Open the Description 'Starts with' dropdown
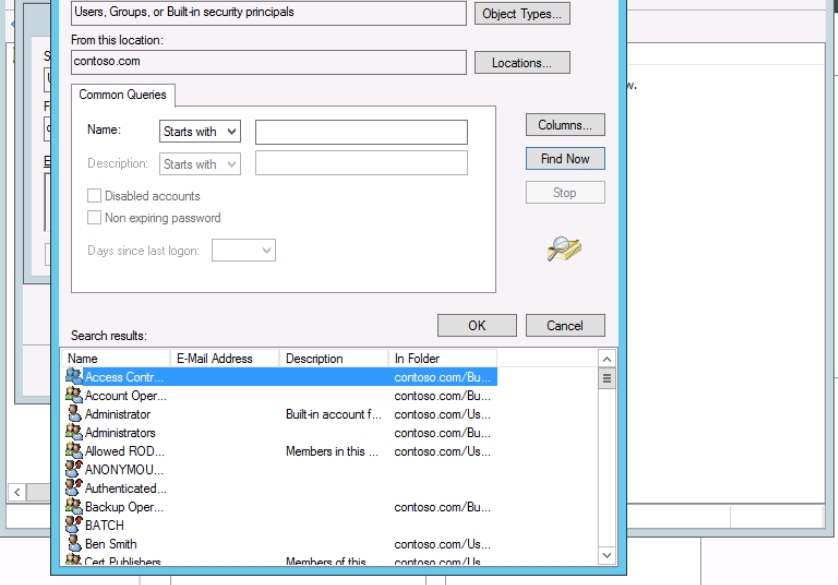This screenshot has width=838, height=585. [200, 164]
